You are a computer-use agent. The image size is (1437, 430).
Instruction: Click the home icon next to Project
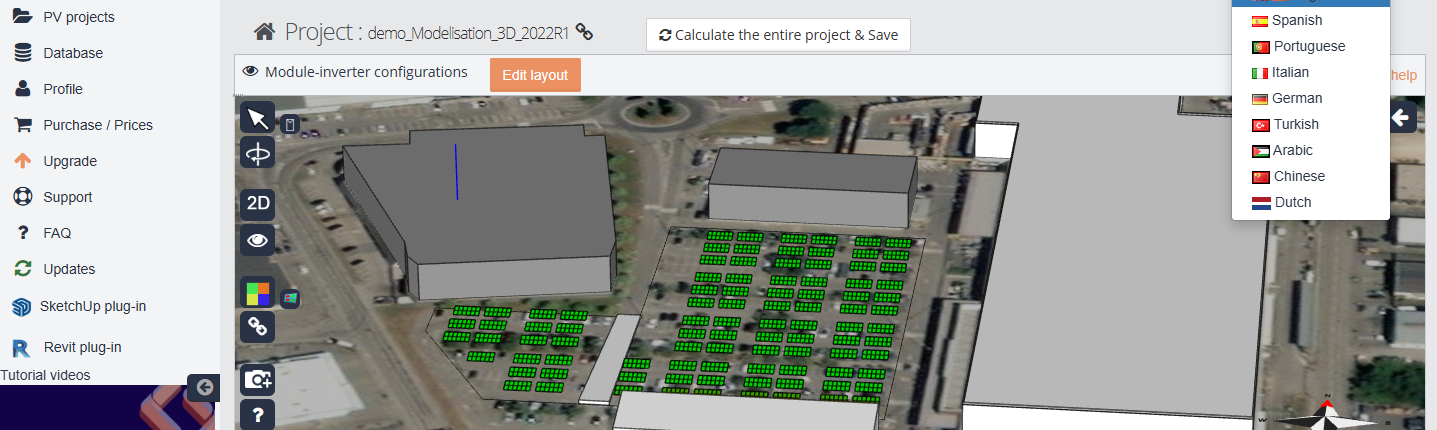264,32
